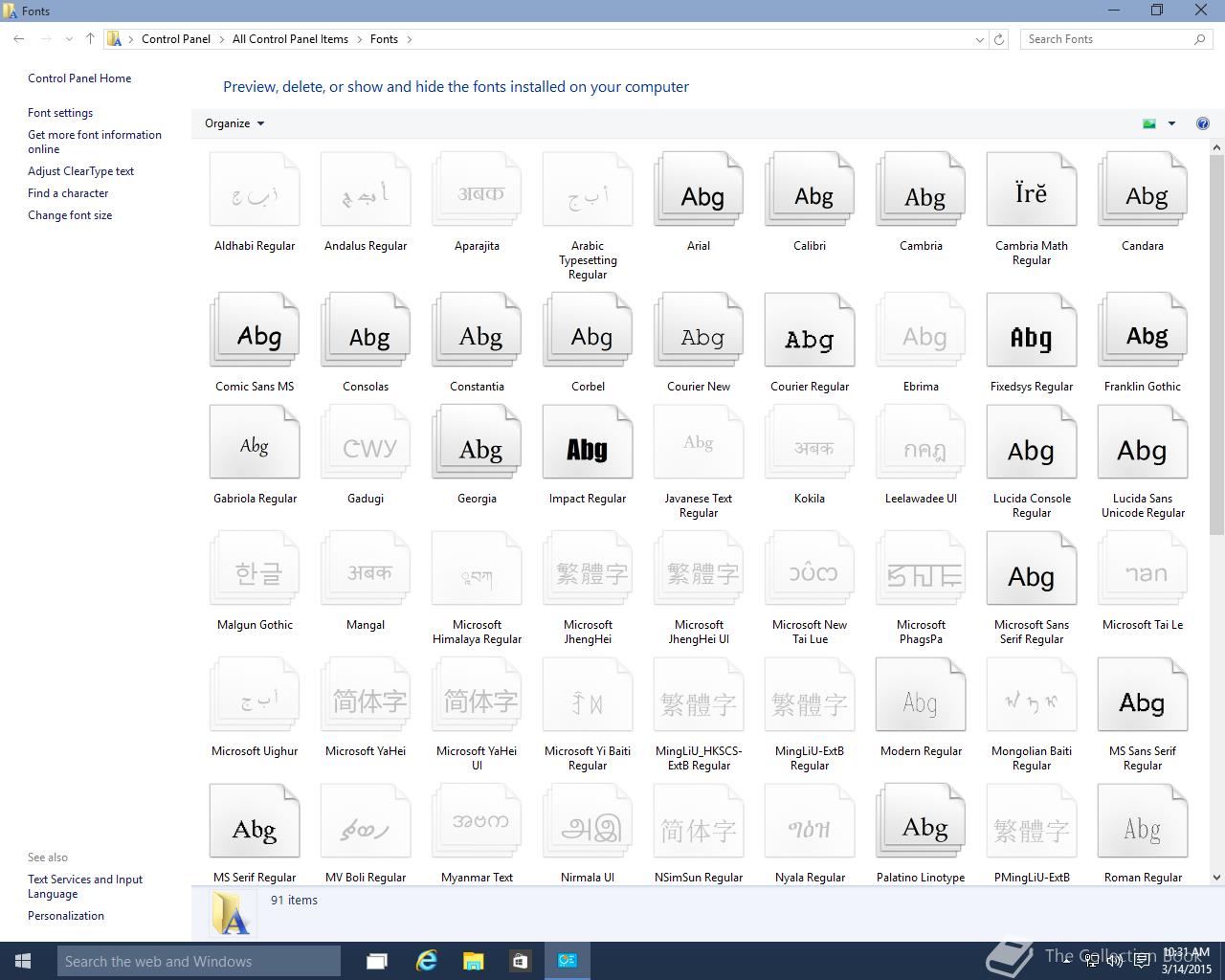Open the recent locations dropdown

point(69,39)
